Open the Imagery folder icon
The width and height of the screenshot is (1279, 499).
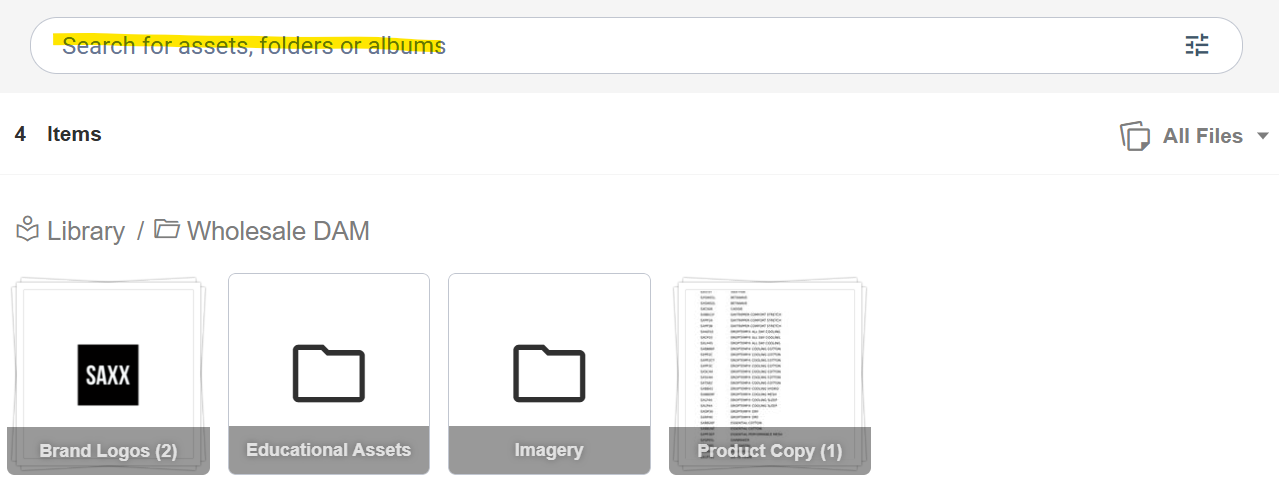click(548, 372)
